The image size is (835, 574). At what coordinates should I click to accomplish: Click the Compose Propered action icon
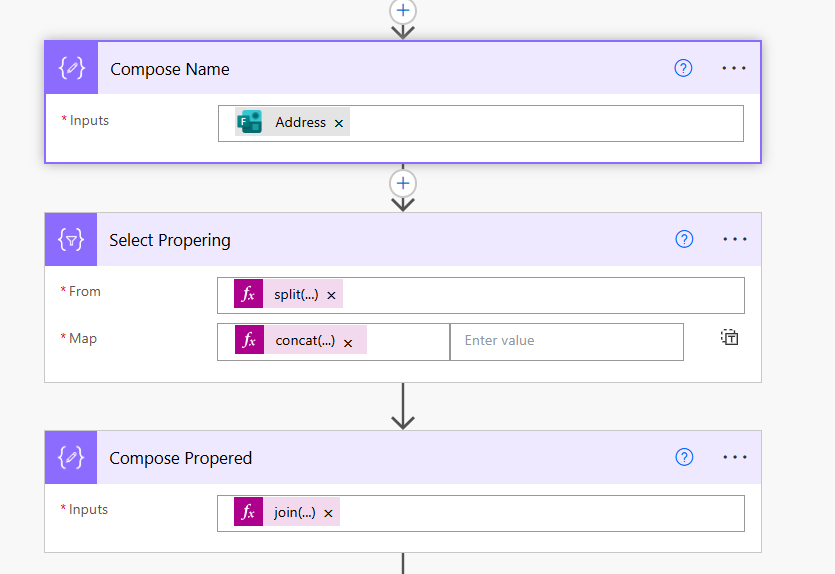coord(71,458)
